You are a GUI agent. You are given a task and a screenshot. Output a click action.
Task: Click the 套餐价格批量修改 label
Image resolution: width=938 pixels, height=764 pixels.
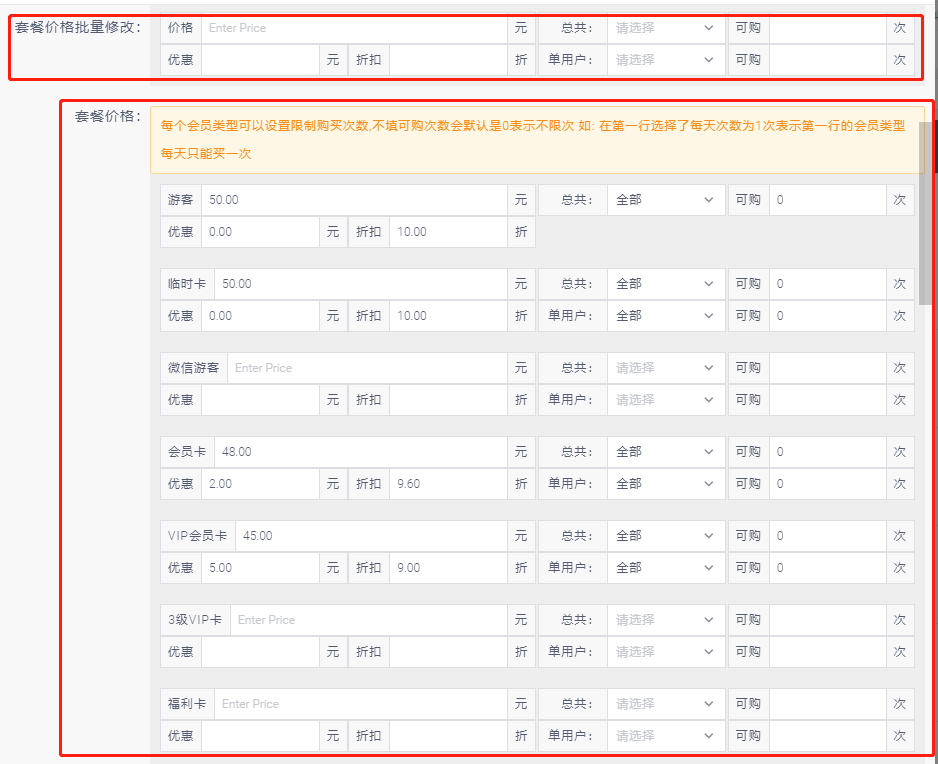pyautogui.click(x=78, y=28)
